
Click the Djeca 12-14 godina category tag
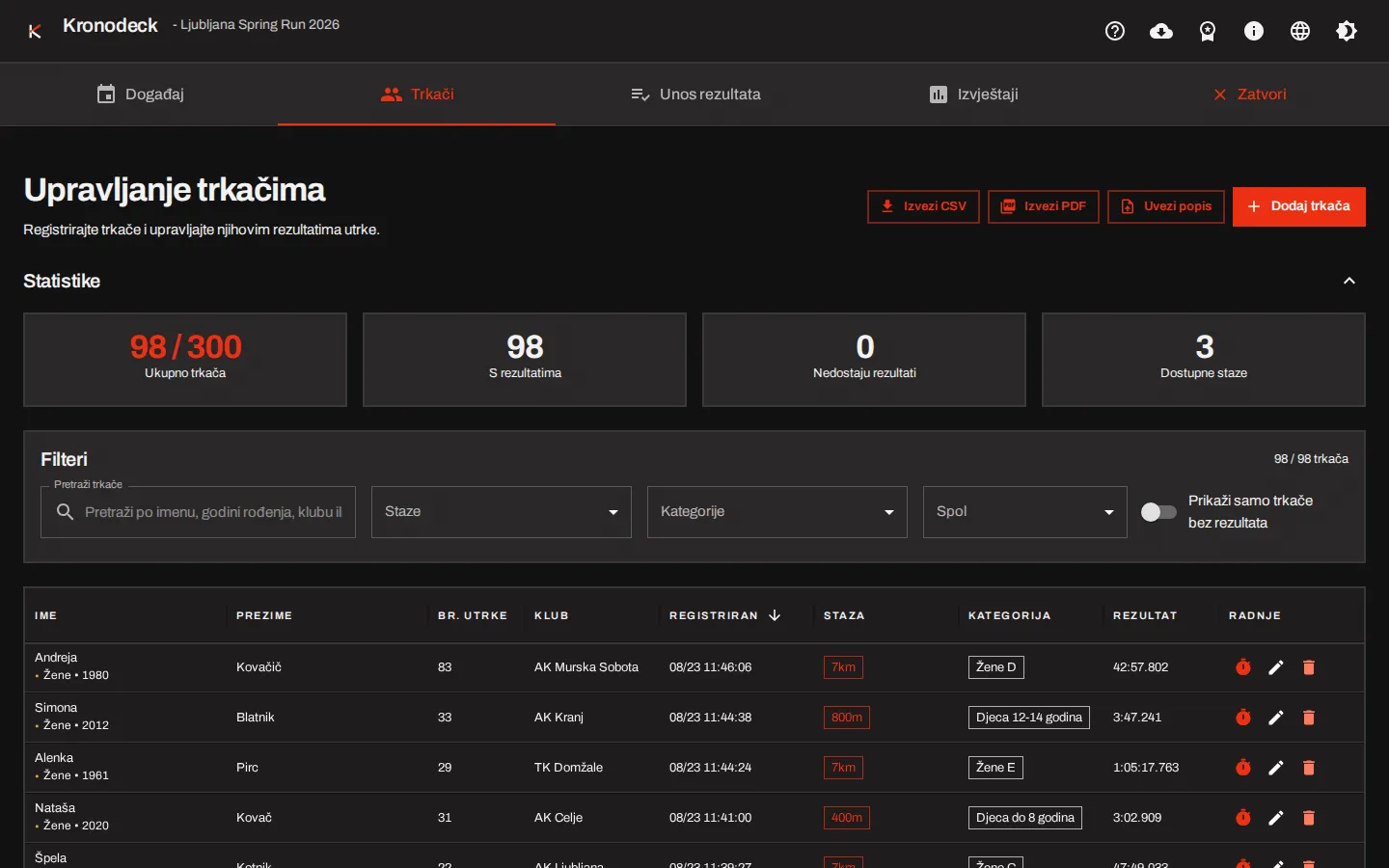[1029, 718]
